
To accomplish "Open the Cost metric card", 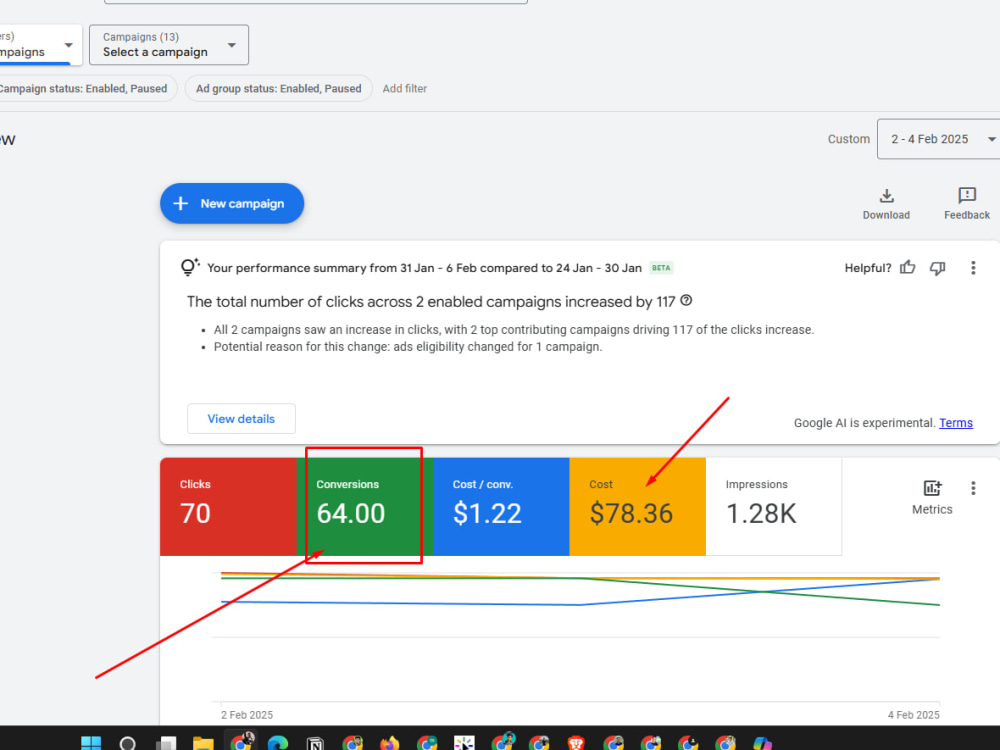I will [x=638, y=506].
